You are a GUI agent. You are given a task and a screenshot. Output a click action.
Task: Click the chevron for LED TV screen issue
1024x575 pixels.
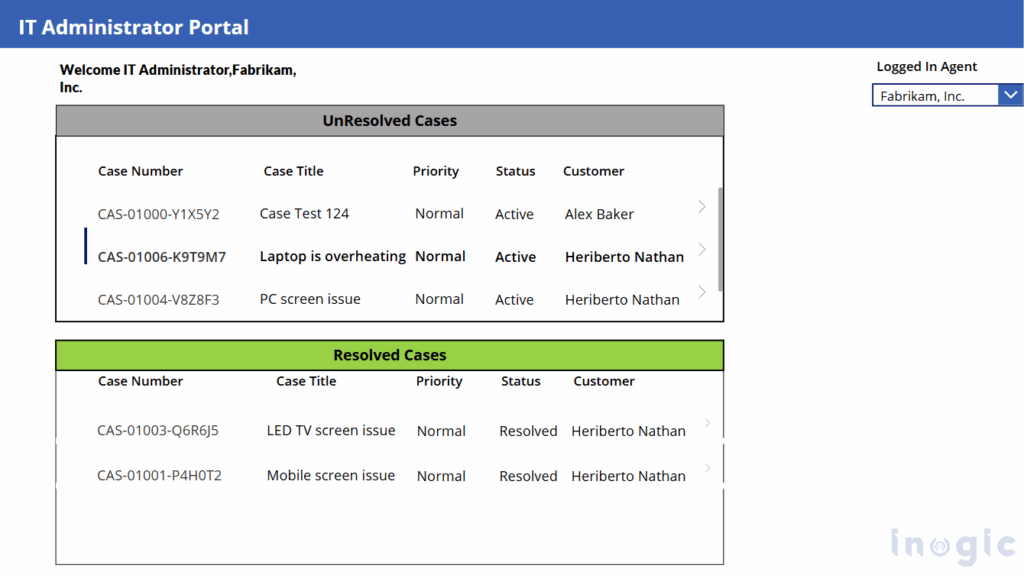pos(708,423)
